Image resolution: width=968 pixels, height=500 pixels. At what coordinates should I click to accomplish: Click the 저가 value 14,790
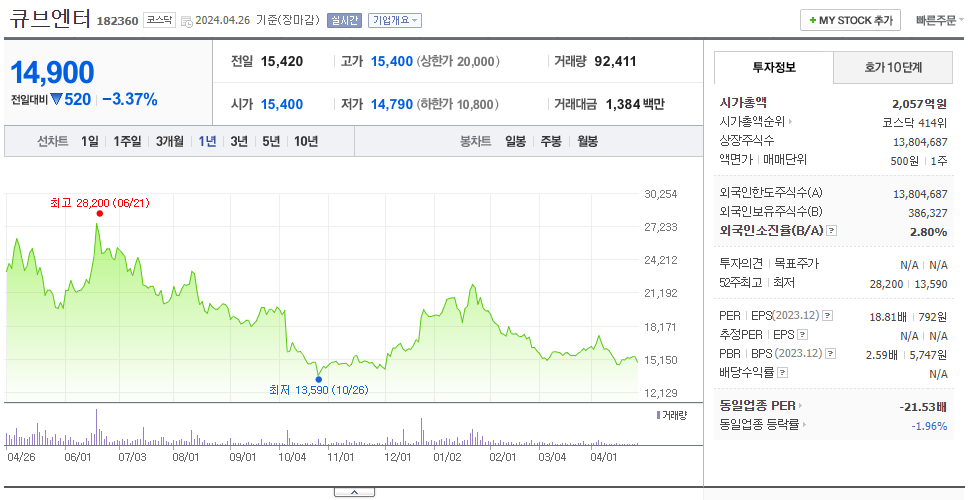[391, 104]
